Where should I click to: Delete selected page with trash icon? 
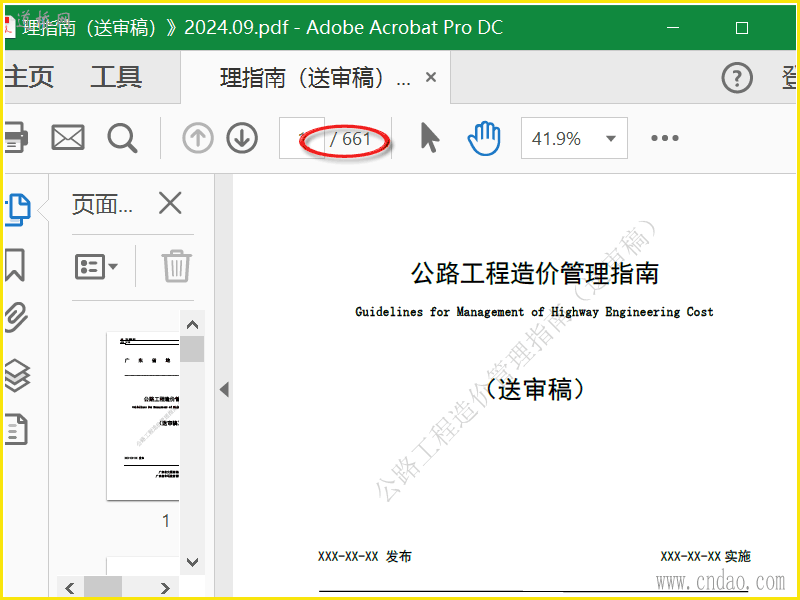pos(177,266)
